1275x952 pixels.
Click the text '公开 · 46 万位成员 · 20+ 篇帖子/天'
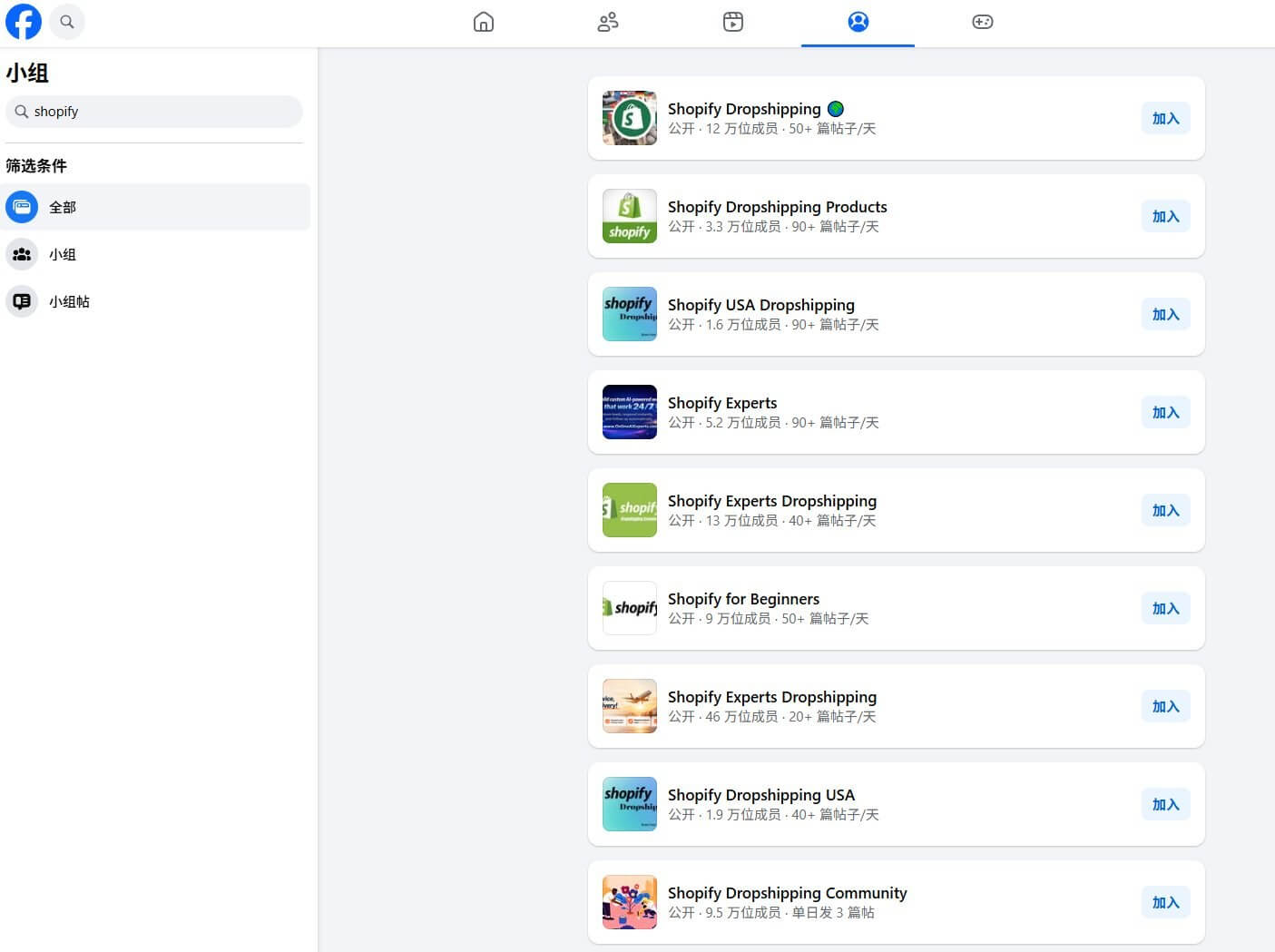tap(772, 717)
